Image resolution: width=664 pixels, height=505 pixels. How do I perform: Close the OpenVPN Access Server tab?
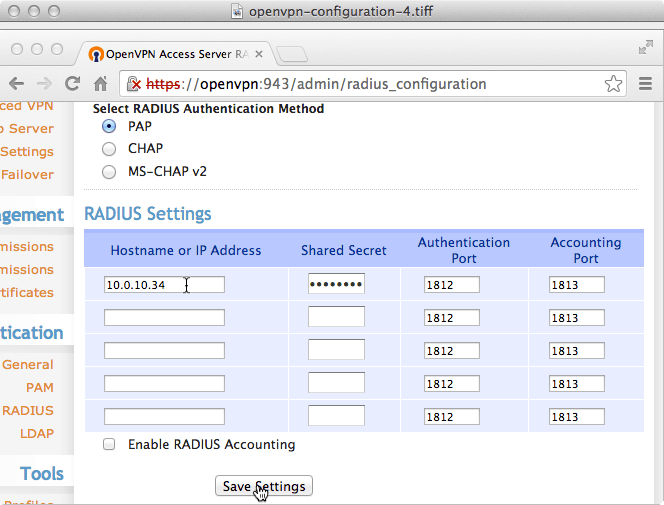coord(259,54)
